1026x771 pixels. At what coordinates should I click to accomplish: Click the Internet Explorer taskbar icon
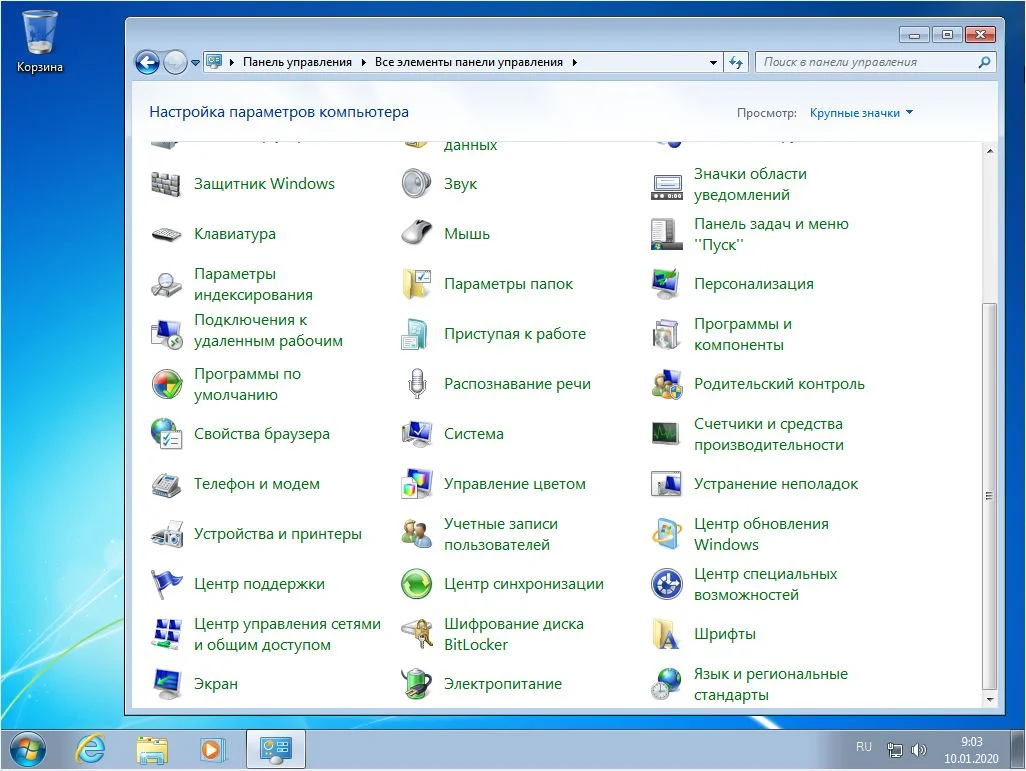[x=93, y=748]
